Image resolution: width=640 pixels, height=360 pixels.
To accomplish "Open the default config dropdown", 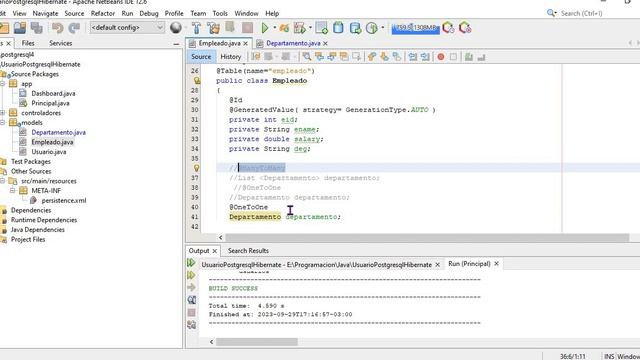I will (127, 27).
